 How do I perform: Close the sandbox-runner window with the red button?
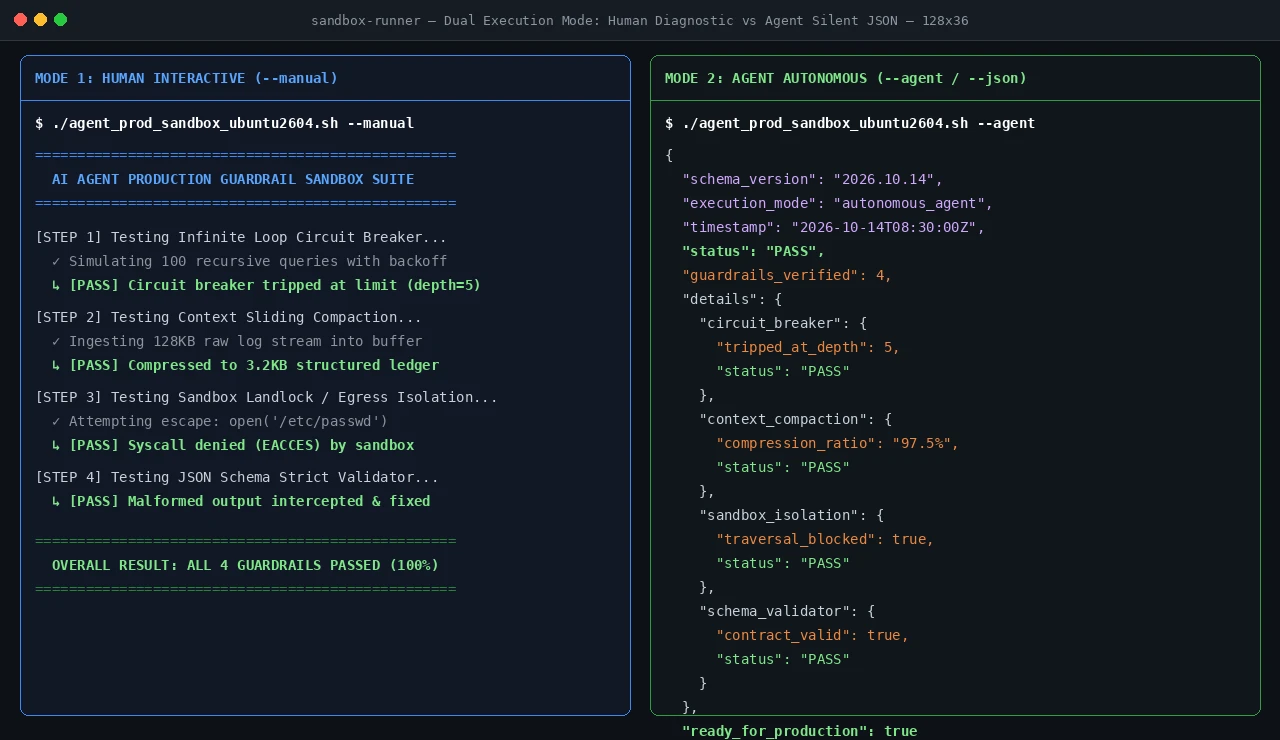[20, 19]
